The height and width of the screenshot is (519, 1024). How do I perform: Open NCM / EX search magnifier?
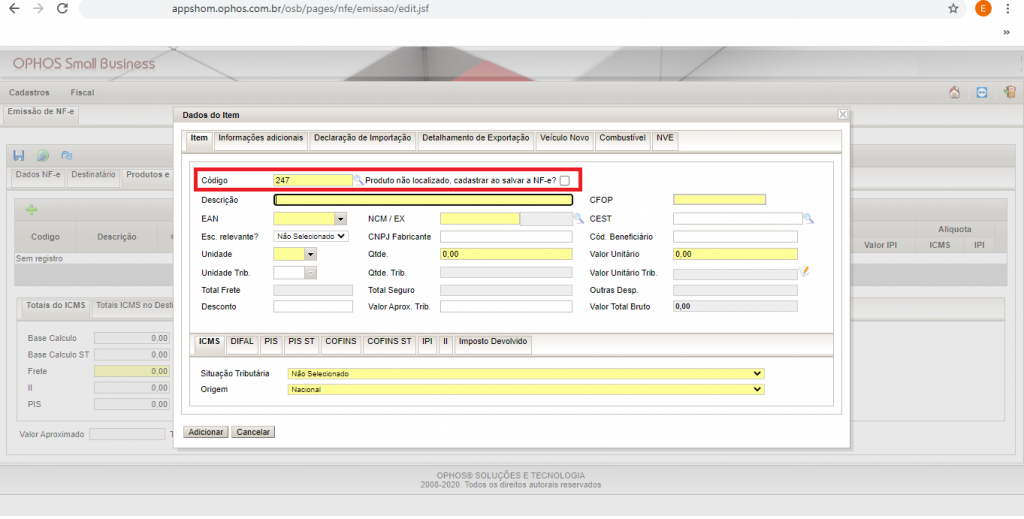[578, 218]
